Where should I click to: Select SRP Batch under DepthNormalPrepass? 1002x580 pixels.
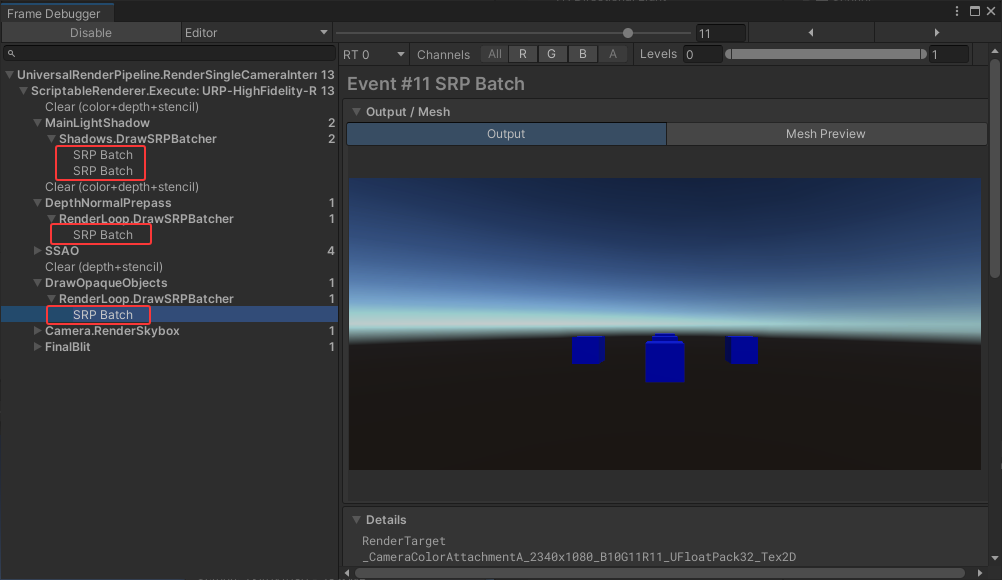point(102,235)
